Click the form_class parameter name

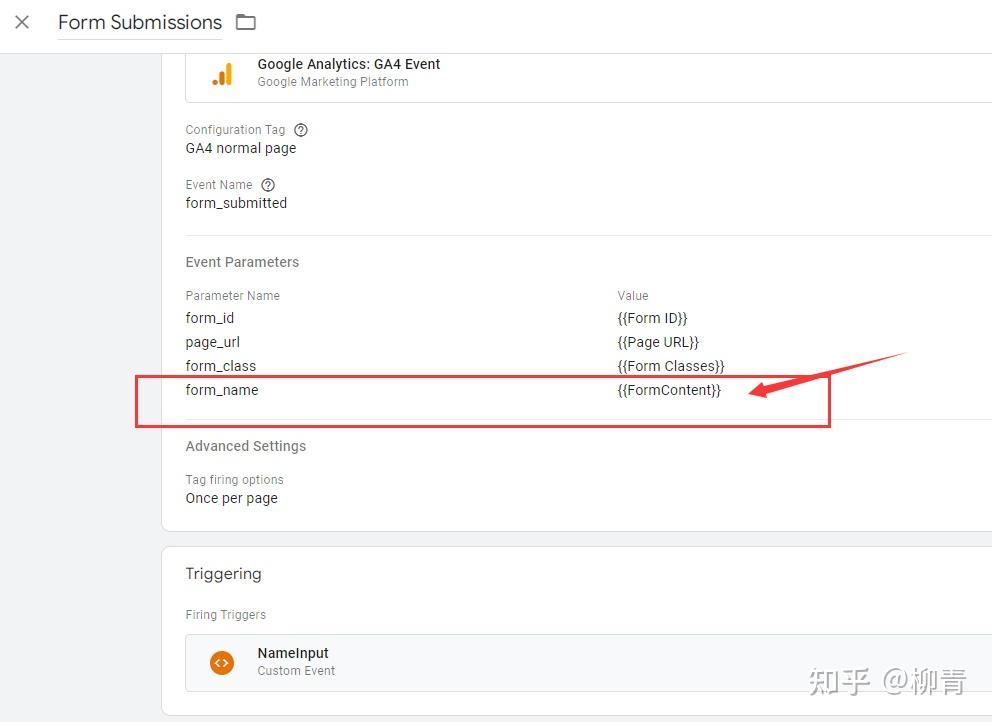(x=220, y=366)
